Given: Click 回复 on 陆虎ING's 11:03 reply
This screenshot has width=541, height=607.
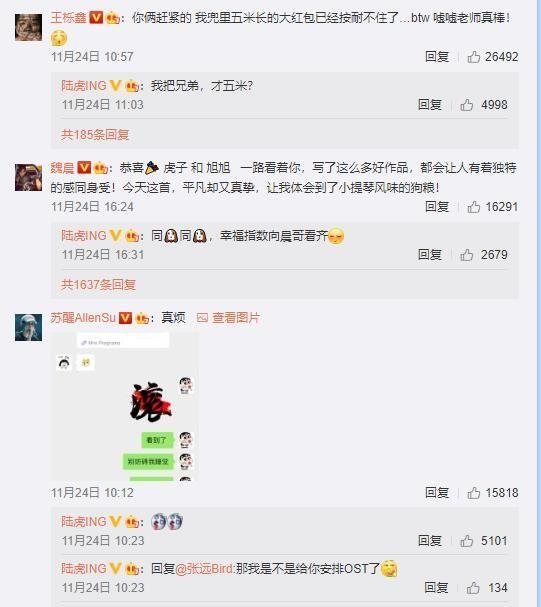Looking at the screenshot, I should pos(430,105).
